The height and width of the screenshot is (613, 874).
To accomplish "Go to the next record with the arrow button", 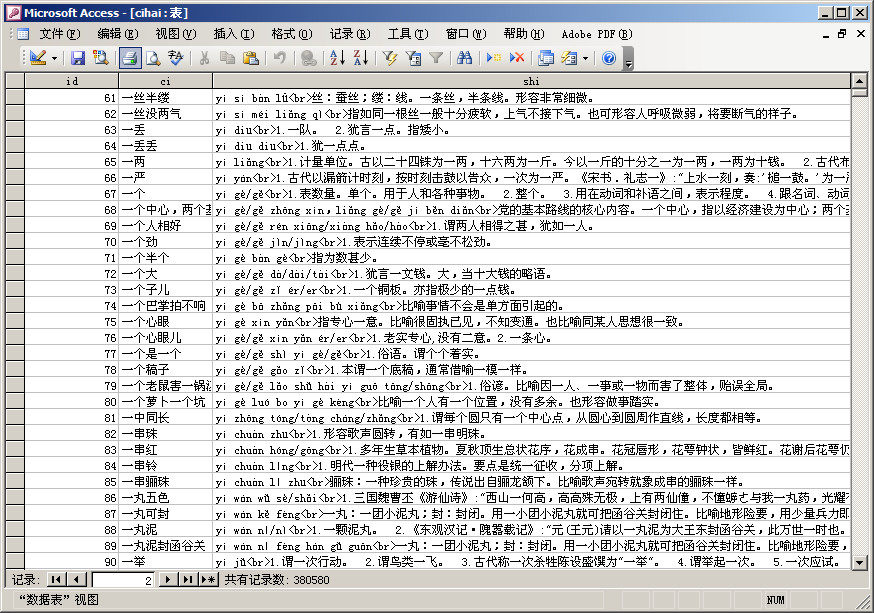I will pyautogui.click(x=166, y=580).
